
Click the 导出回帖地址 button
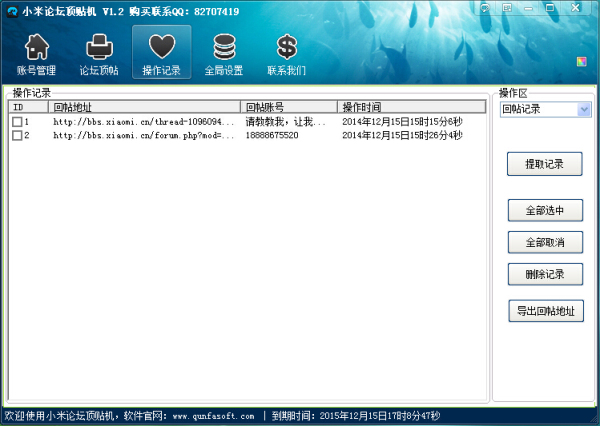(x=545, y=311)
